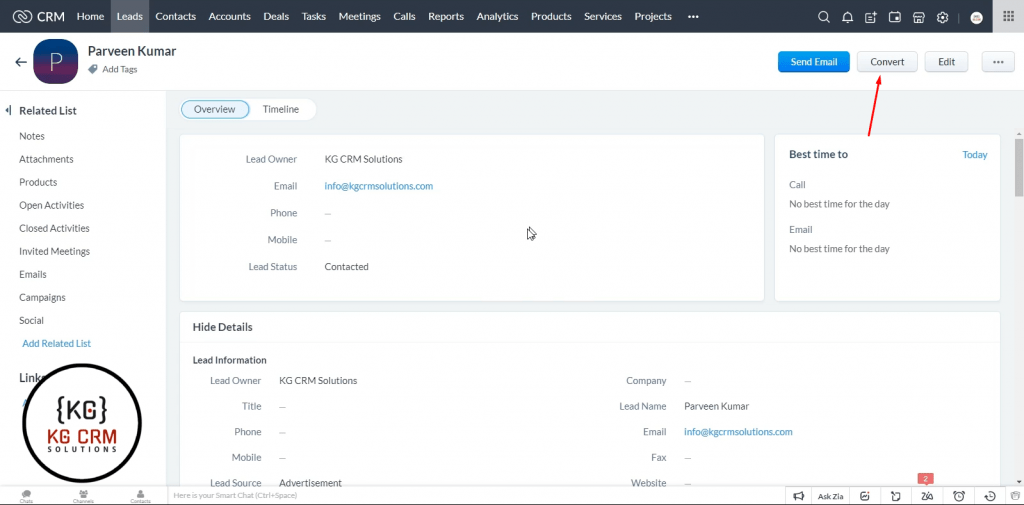
Task: Open the Products module tab
Action: [551, 16]
